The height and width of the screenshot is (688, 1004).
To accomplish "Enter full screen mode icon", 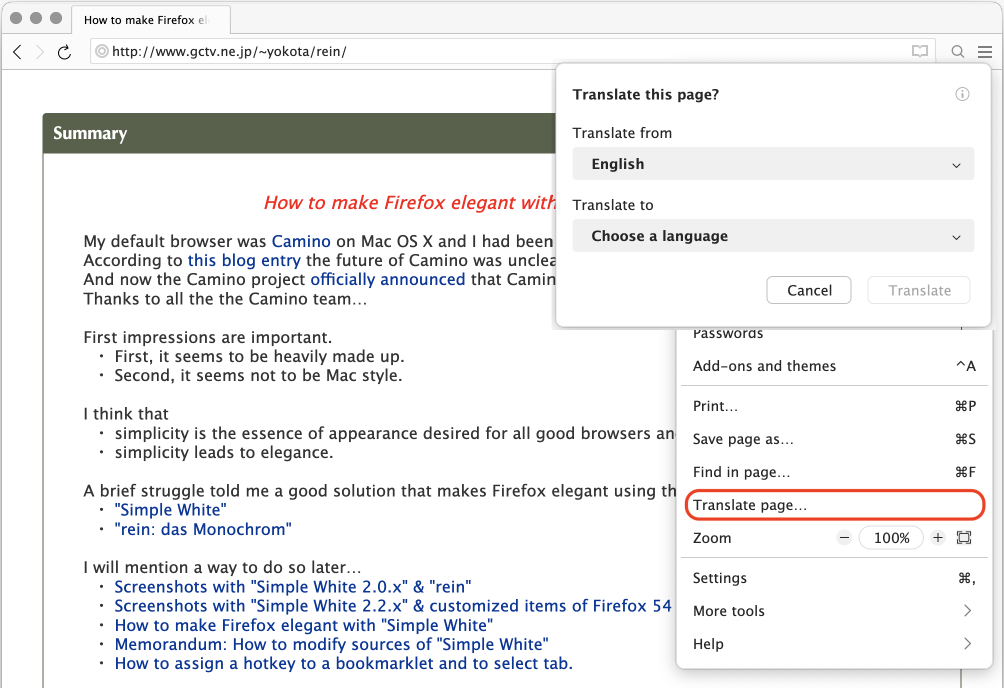I will [x=964, y=538].
